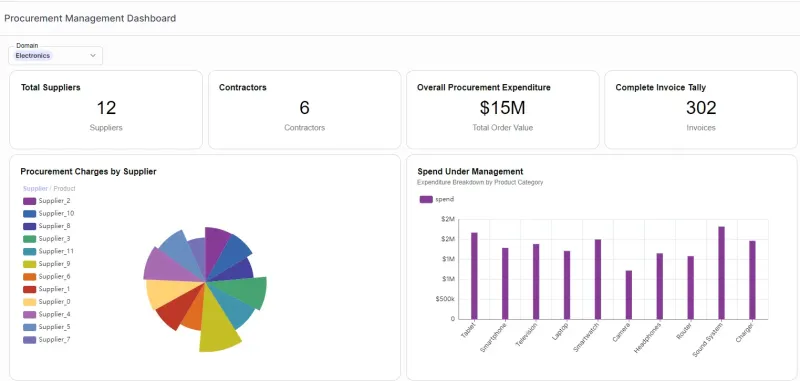Click the Router spend bar
The height and width of the screenshot is (381, 800).
690,288
